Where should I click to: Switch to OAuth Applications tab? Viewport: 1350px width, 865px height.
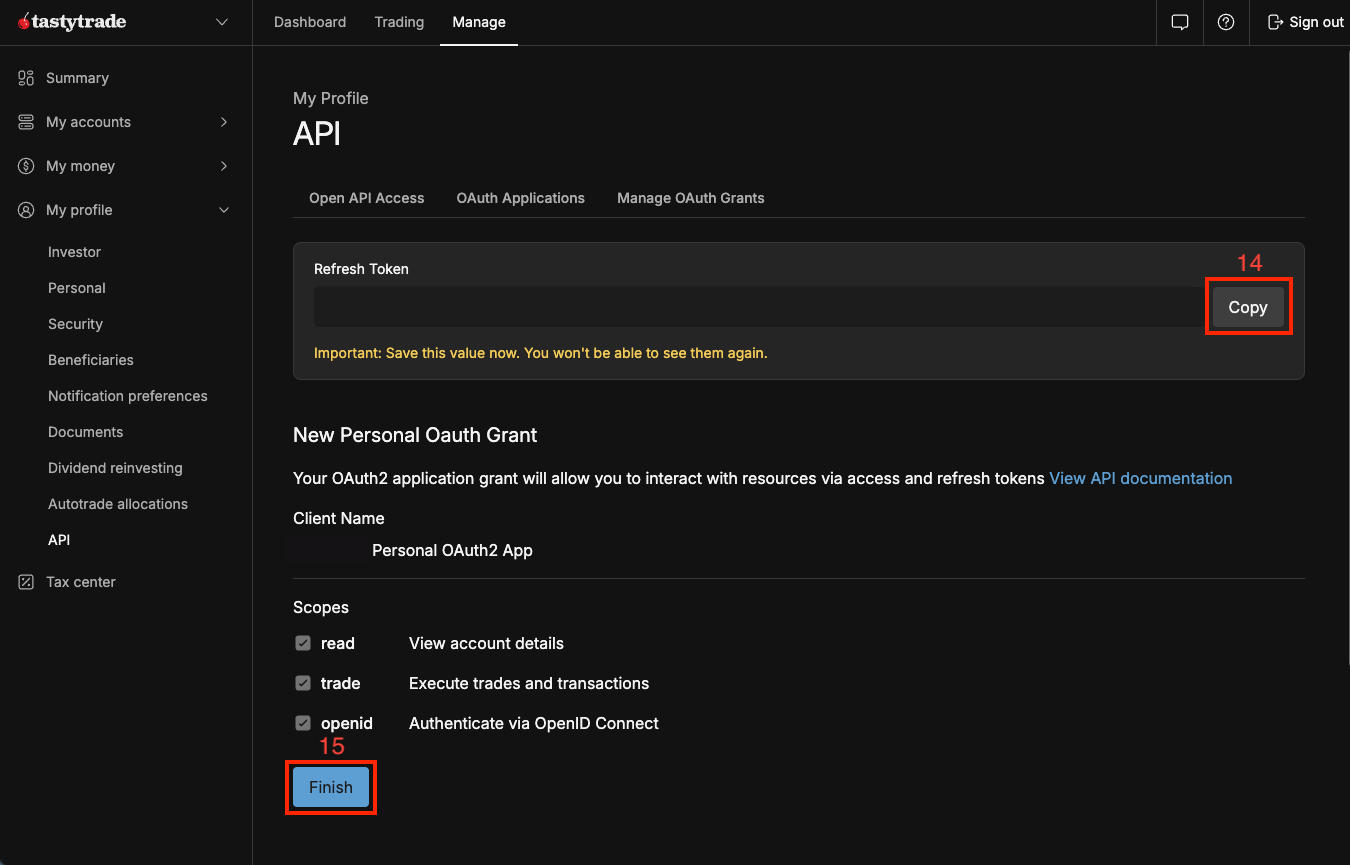(521, 198)
